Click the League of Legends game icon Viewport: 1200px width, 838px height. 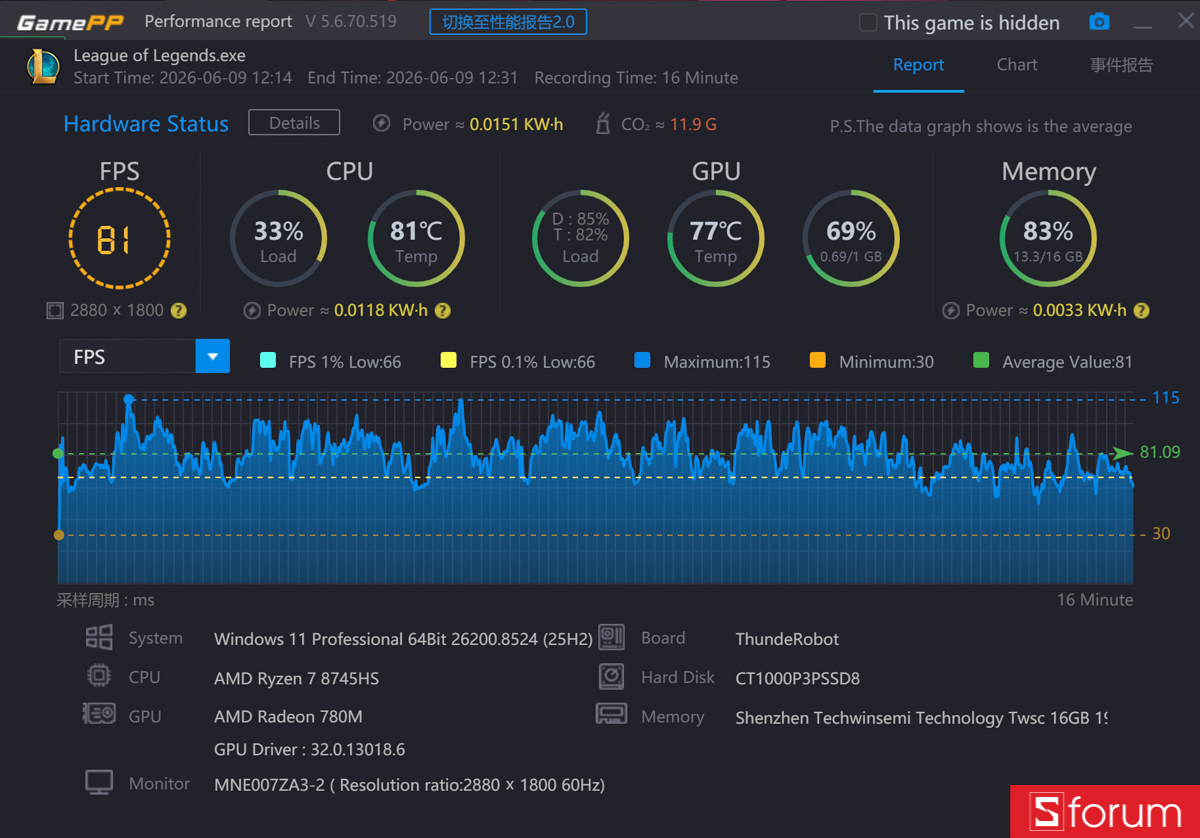click(42, 66)
